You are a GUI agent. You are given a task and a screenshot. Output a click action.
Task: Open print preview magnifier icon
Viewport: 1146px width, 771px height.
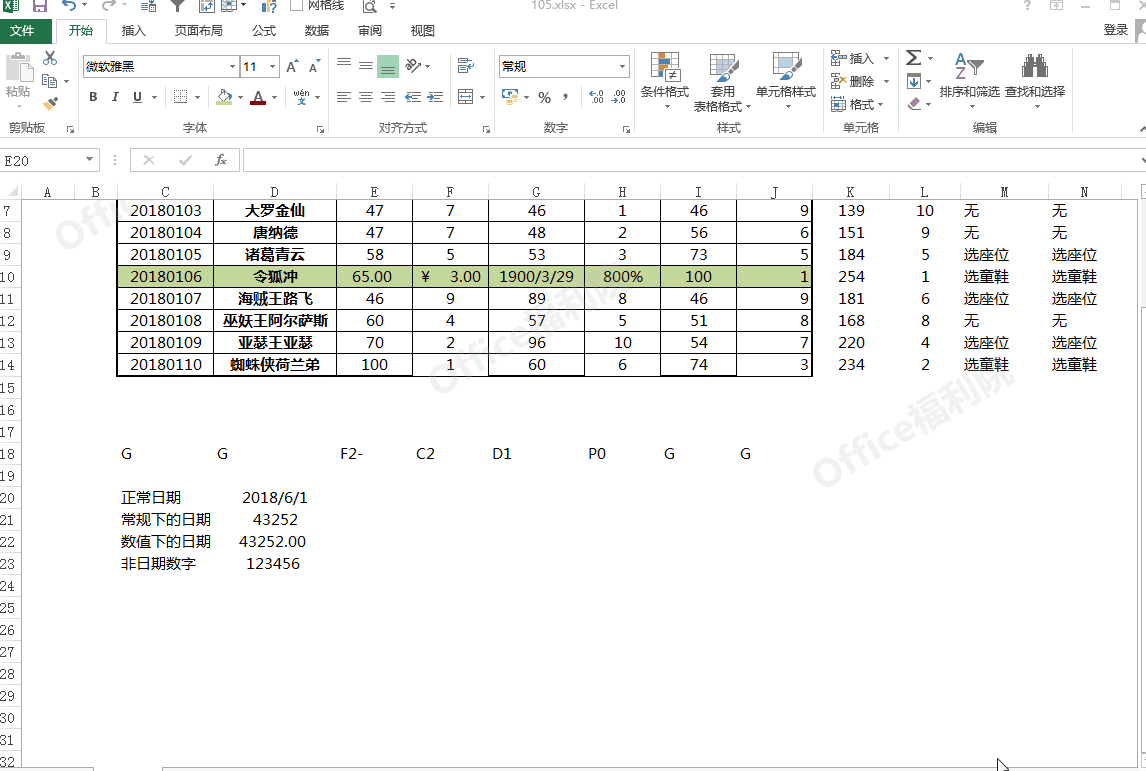(370, 7)
